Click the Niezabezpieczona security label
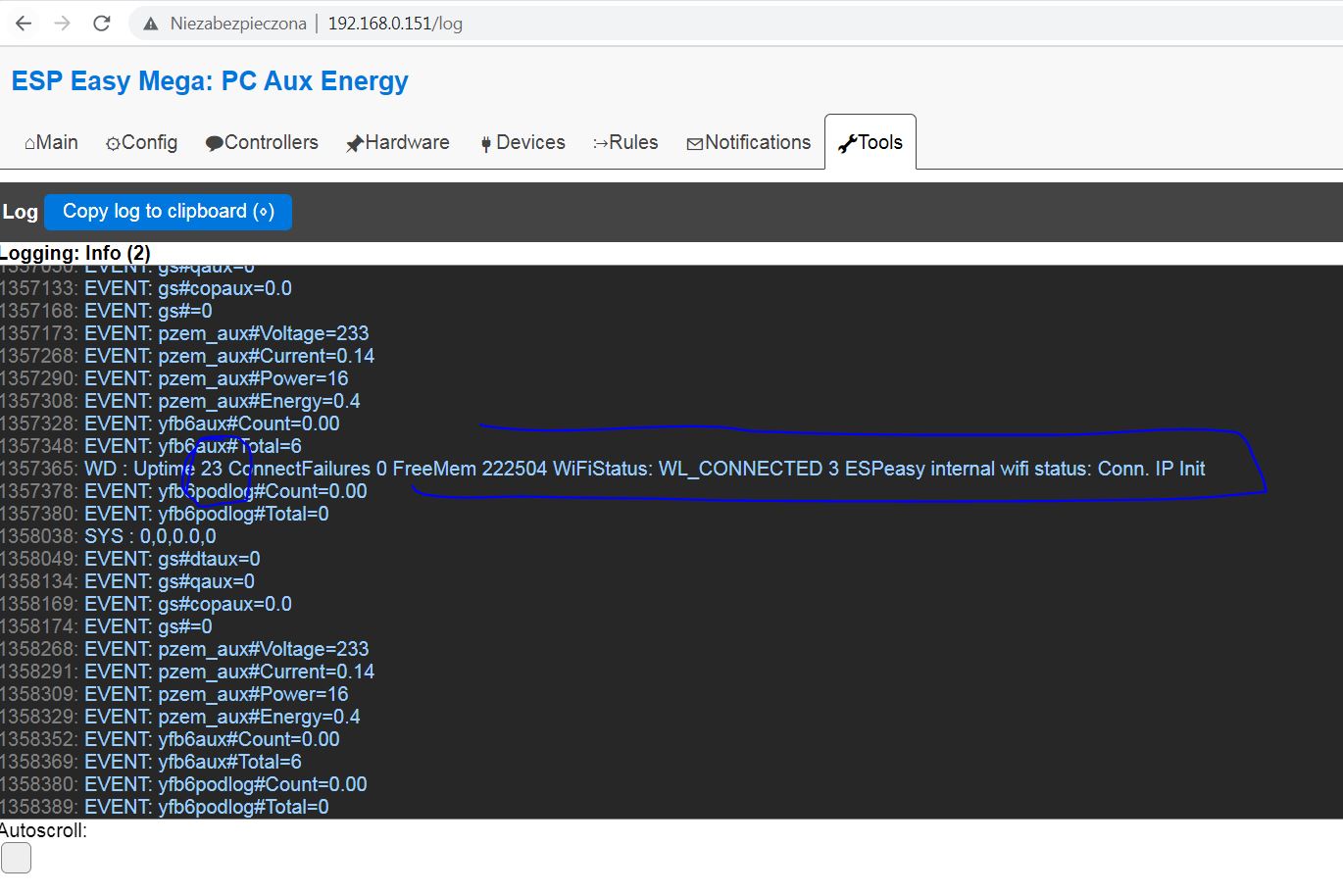1343x896 pixels. tap(238, 24)
